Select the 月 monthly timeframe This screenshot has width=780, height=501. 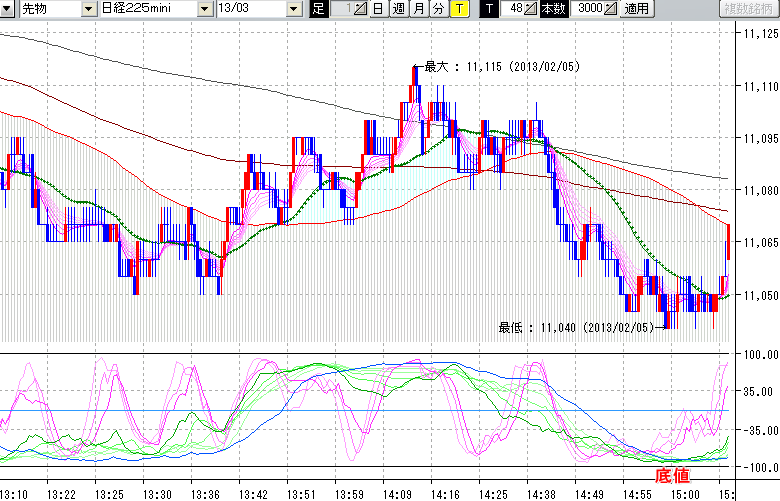[418, 9]
